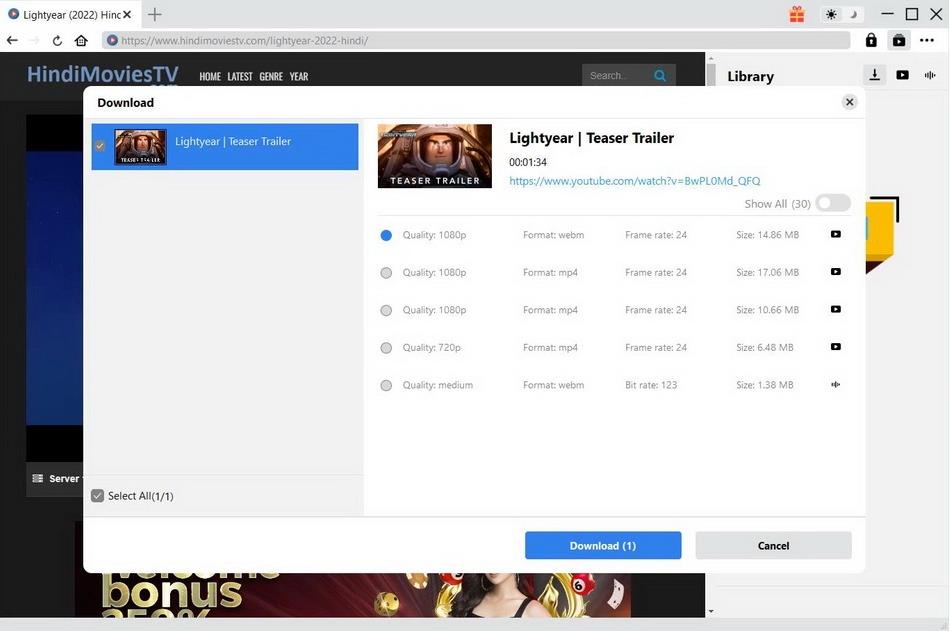Click the audio waveform icon on the medium row
The height and width of the screenshot is (632, 950).
tap(835, 385)
